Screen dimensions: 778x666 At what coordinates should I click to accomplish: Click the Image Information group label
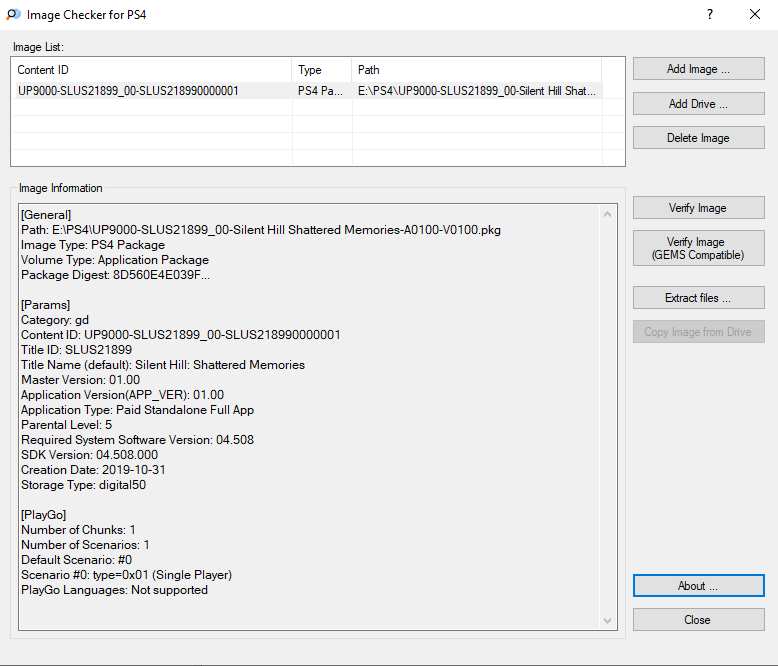pyautogui.click(x=61, y=188)
